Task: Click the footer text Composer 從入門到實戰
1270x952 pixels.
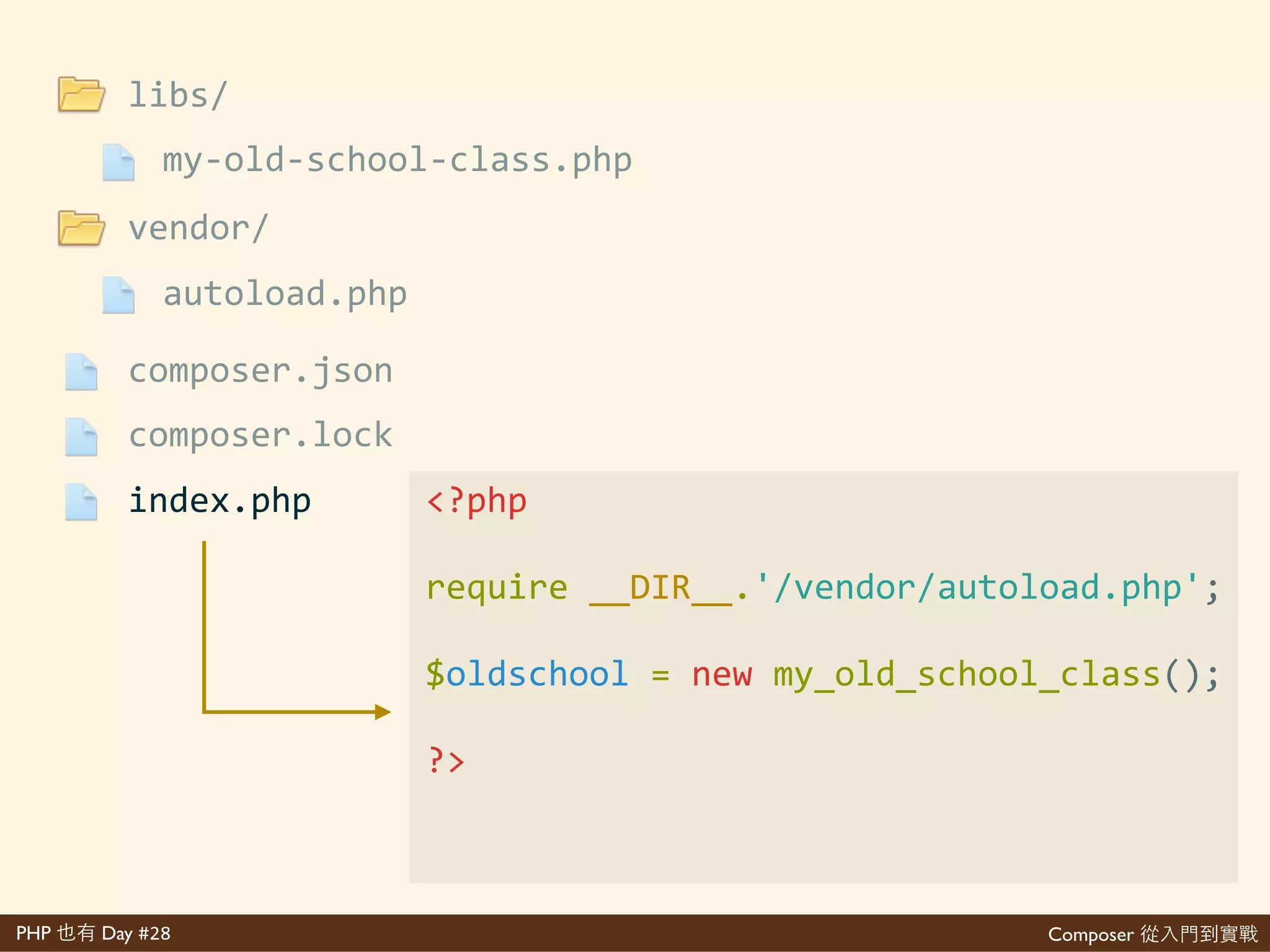Action: click(x=1153, y=935)
